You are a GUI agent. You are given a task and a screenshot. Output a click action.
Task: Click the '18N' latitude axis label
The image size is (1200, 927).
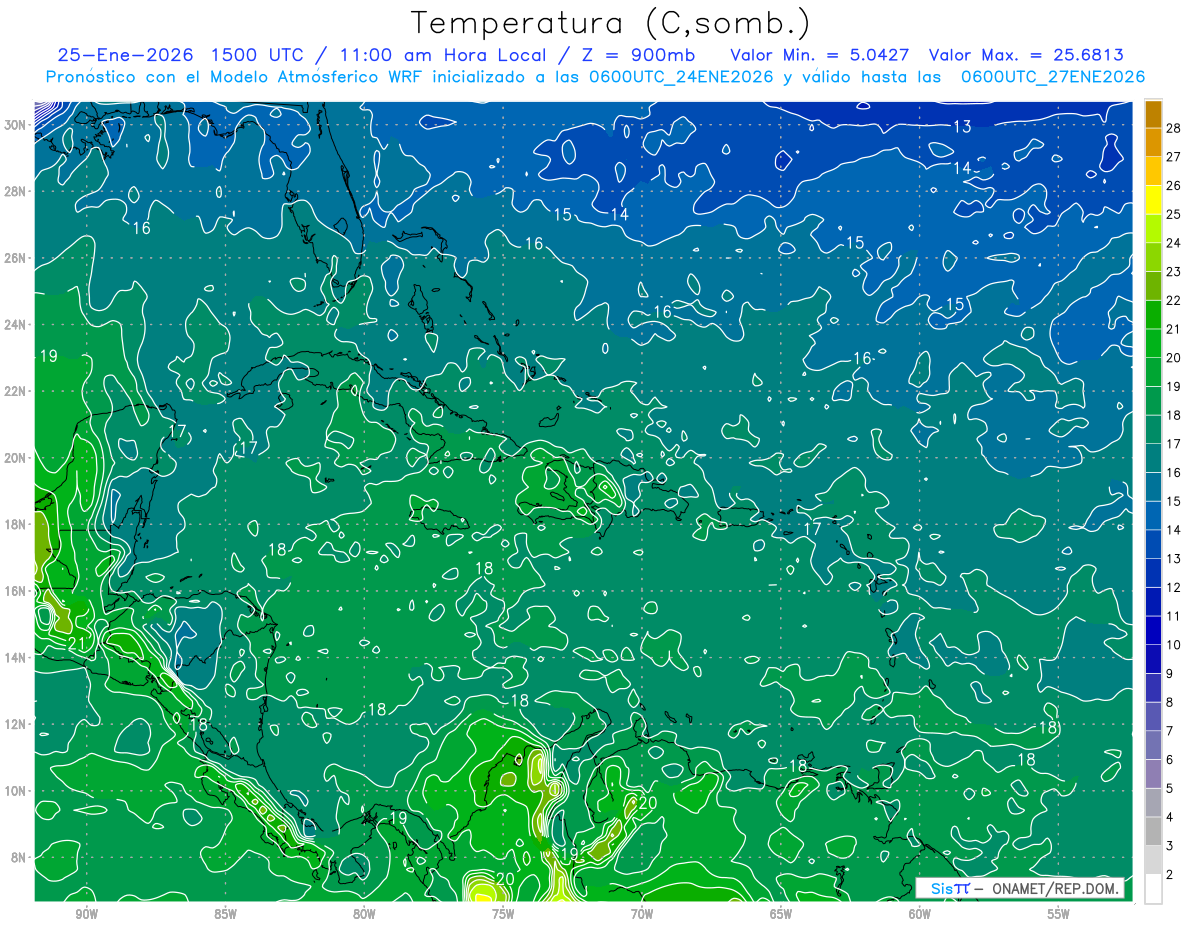pyautogui.click(x=15, y=524)
